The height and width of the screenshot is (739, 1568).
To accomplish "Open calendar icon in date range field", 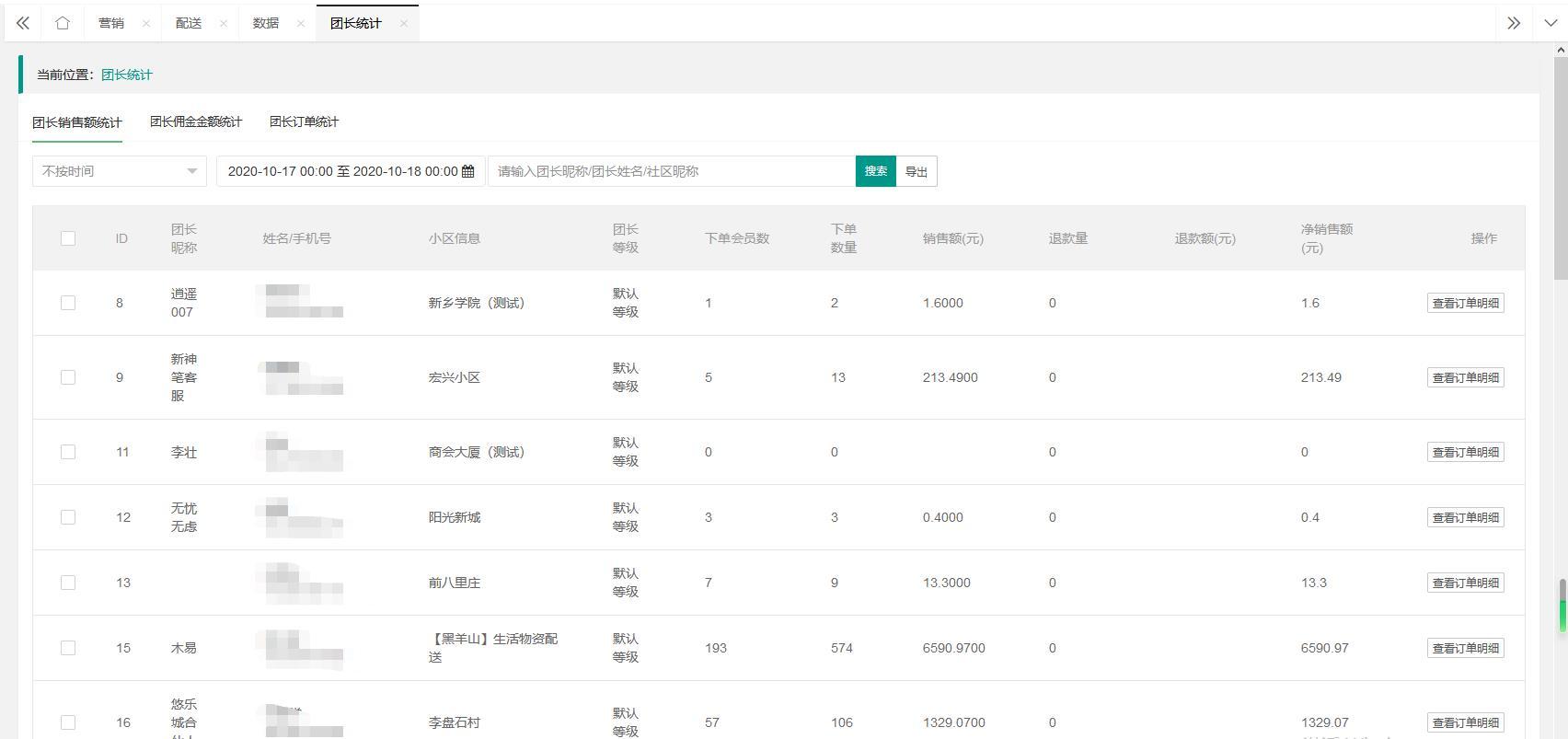I will point(467,171).
